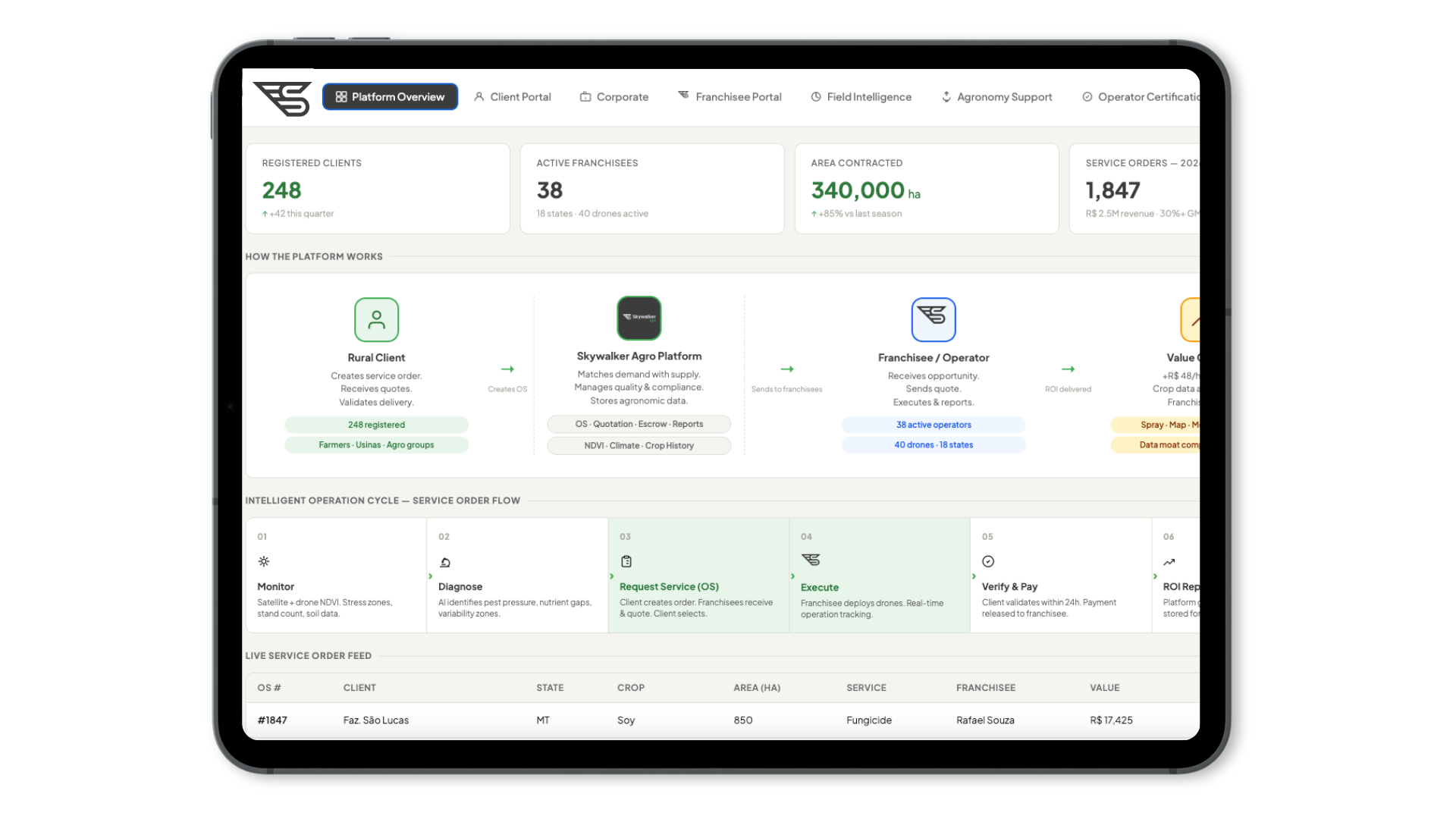Click the 40 drones · 18 states pill

pos(934,445)
